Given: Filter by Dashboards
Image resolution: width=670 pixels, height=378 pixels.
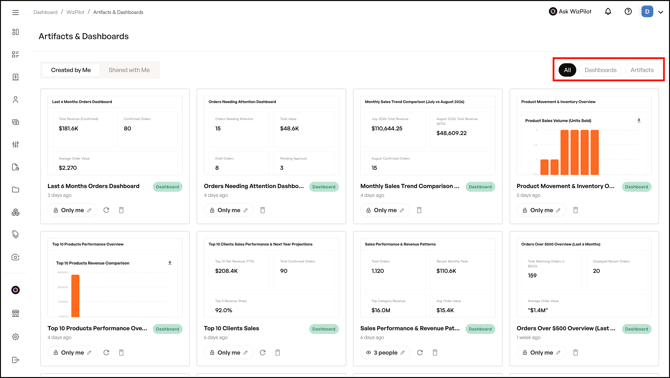Looking at the screenshot, I should [x=600, y=70].
